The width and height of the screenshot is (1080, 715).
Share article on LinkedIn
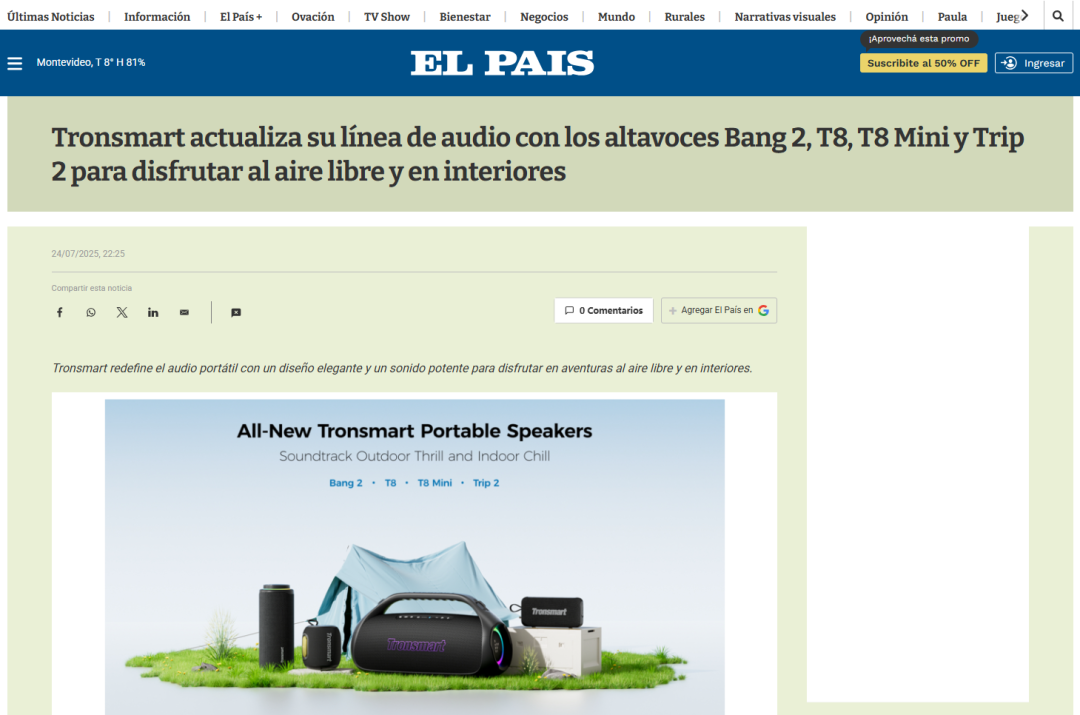[153, 313]
